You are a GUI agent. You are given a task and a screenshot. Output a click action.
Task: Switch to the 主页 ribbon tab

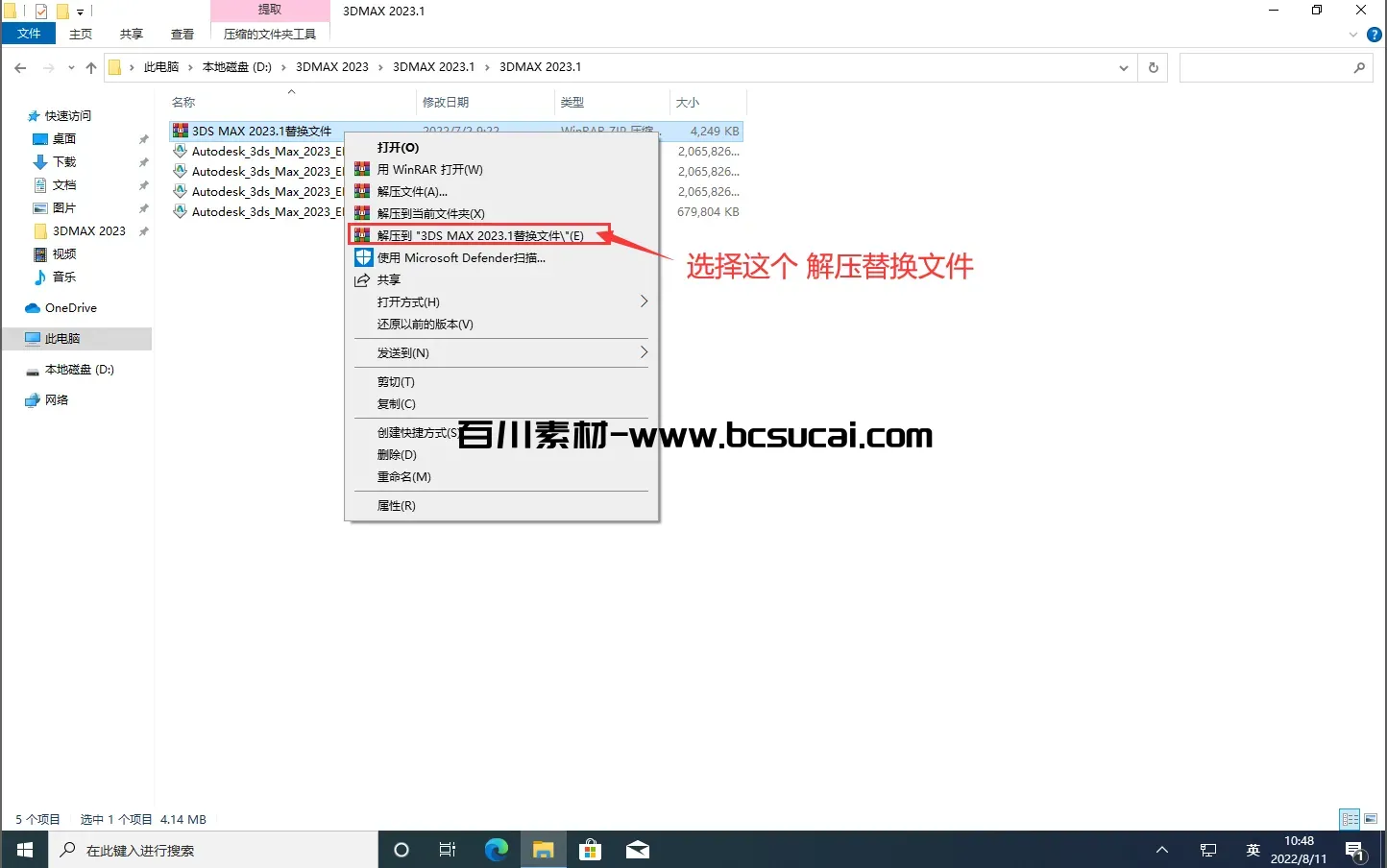81,34
